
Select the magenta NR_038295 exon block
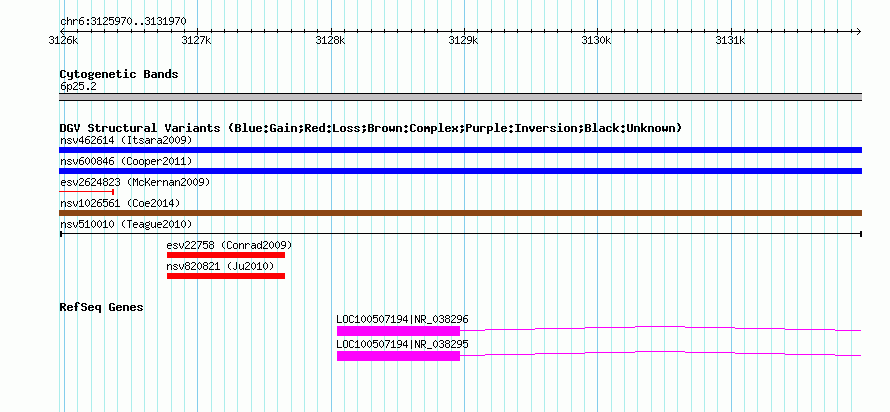click(398, 356)
